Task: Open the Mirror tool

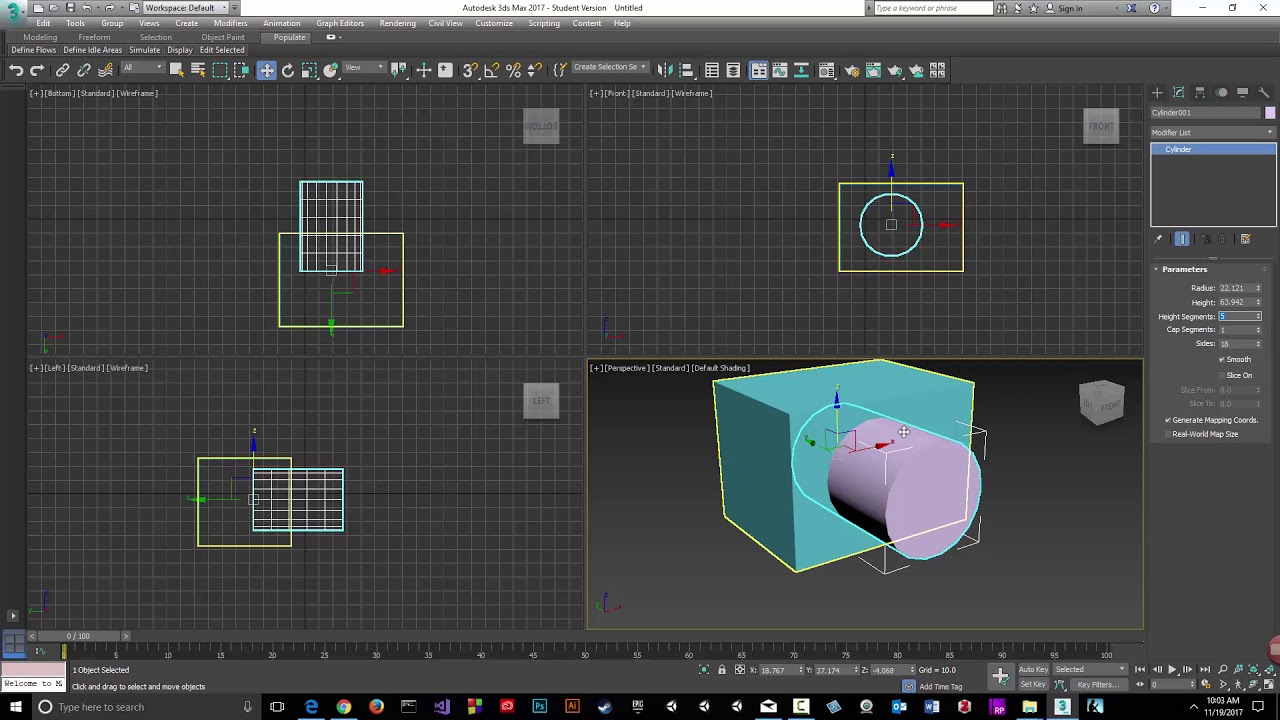Action: point(665,70)
